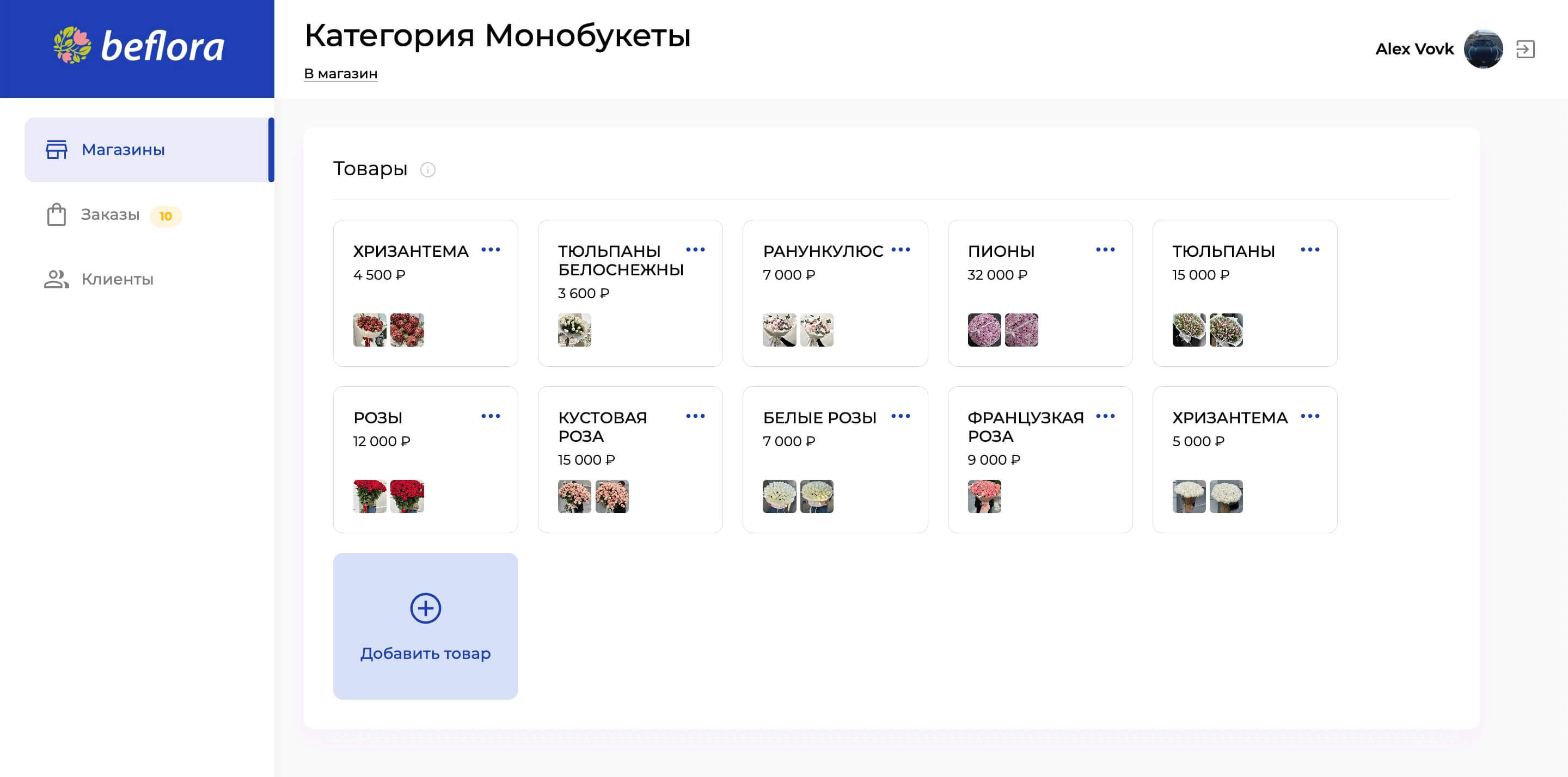Click the Товары section heading
Image resolution: width=1568 pixels, height=777 pixels.
[x=370, y=169]
